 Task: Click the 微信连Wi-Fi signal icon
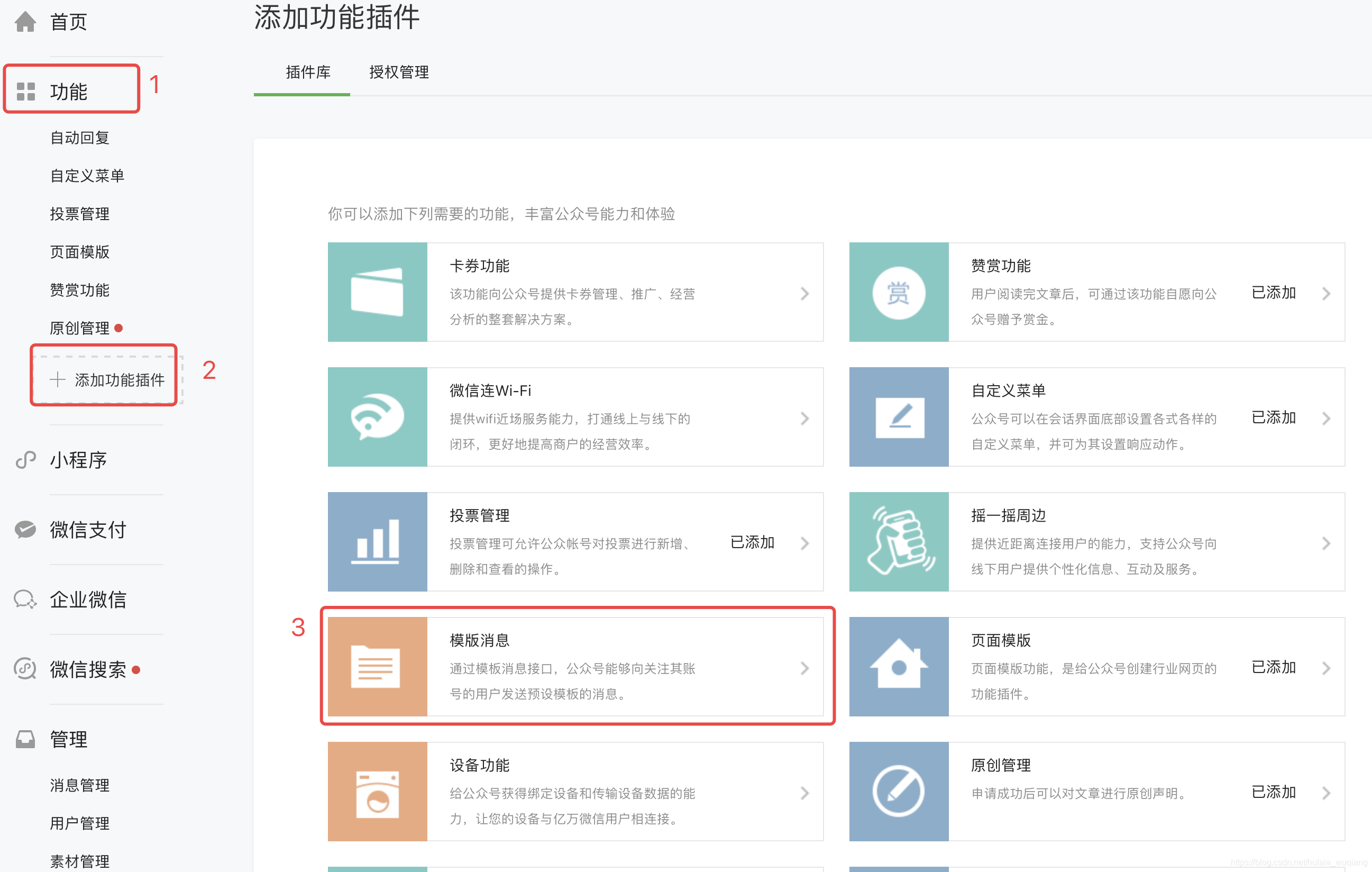pos(377,416)
